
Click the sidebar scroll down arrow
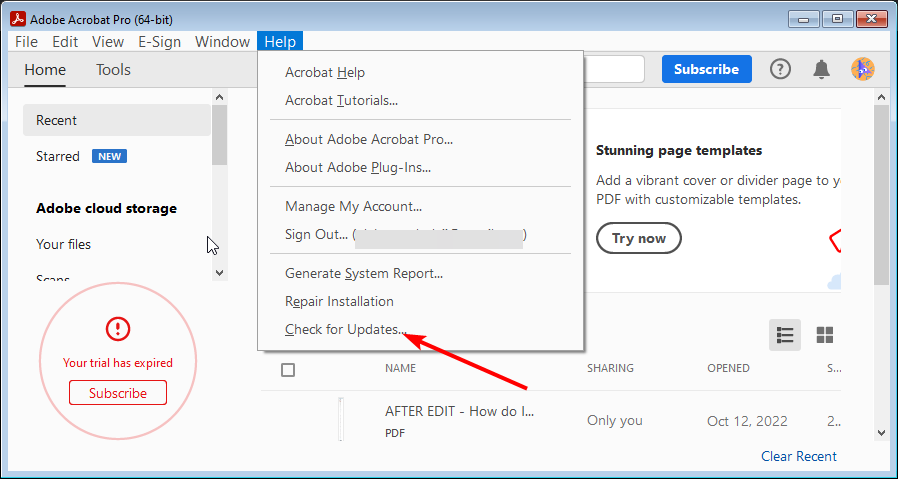pyautogui.click(x=219, y=273)
